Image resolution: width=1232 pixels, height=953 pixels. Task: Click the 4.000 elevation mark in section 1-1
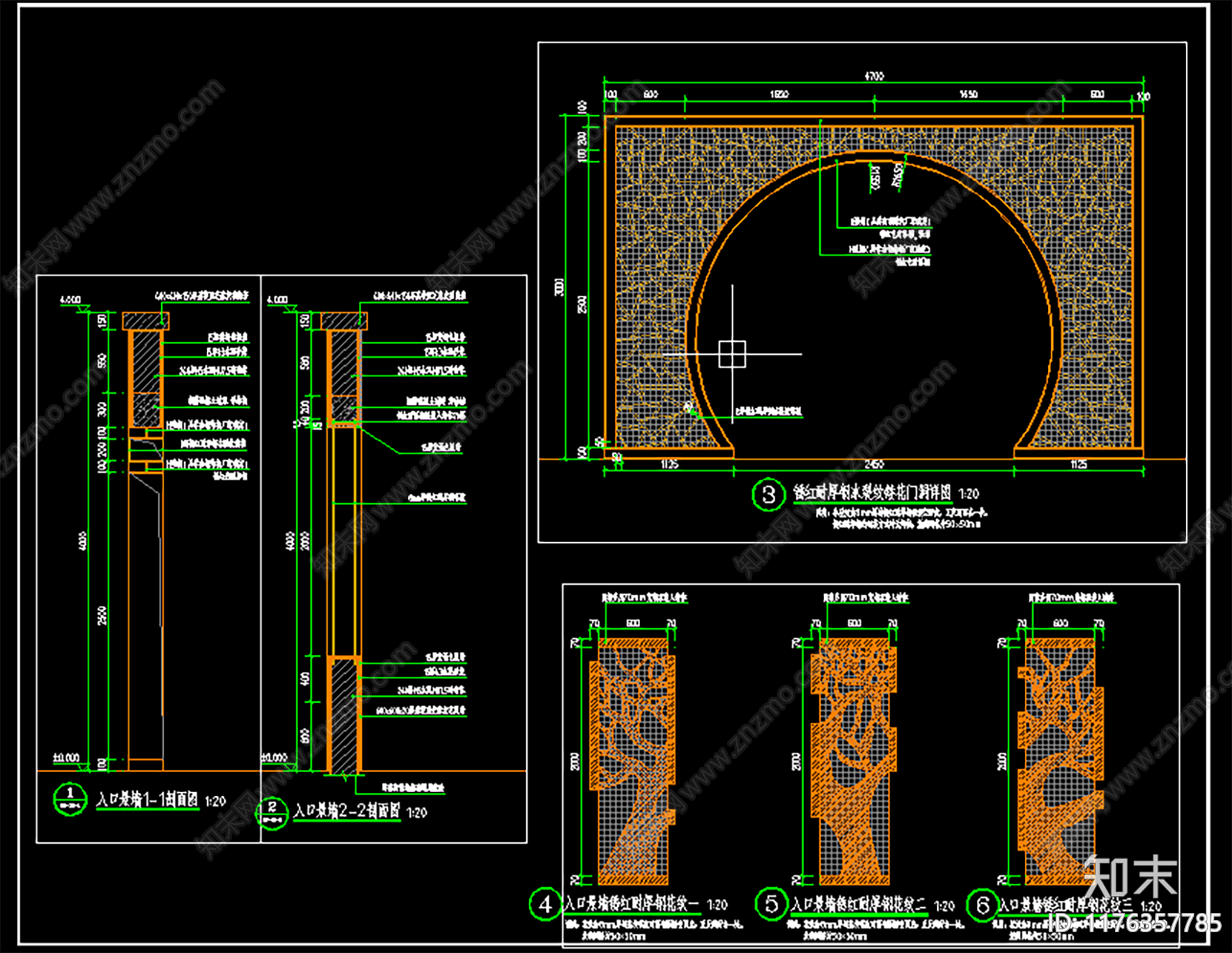[x=71, y=299]
